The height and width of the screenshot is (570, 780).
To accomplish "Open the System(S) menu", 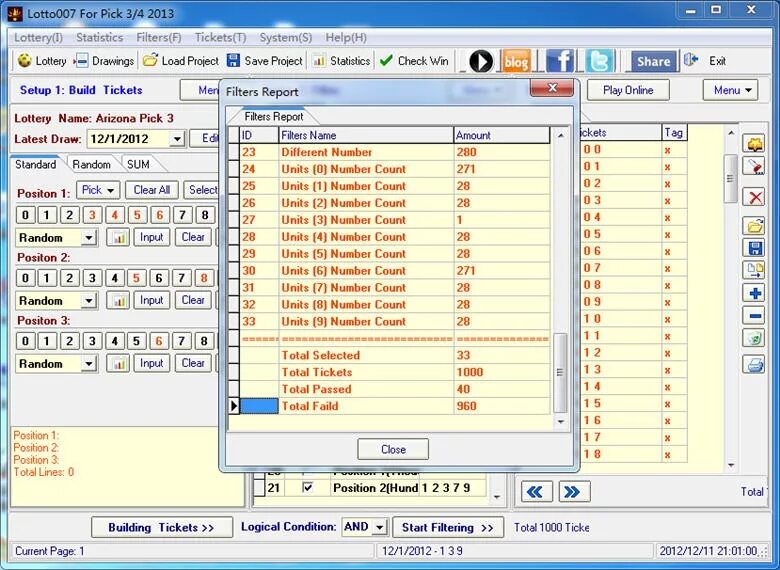I will point(286,37).
